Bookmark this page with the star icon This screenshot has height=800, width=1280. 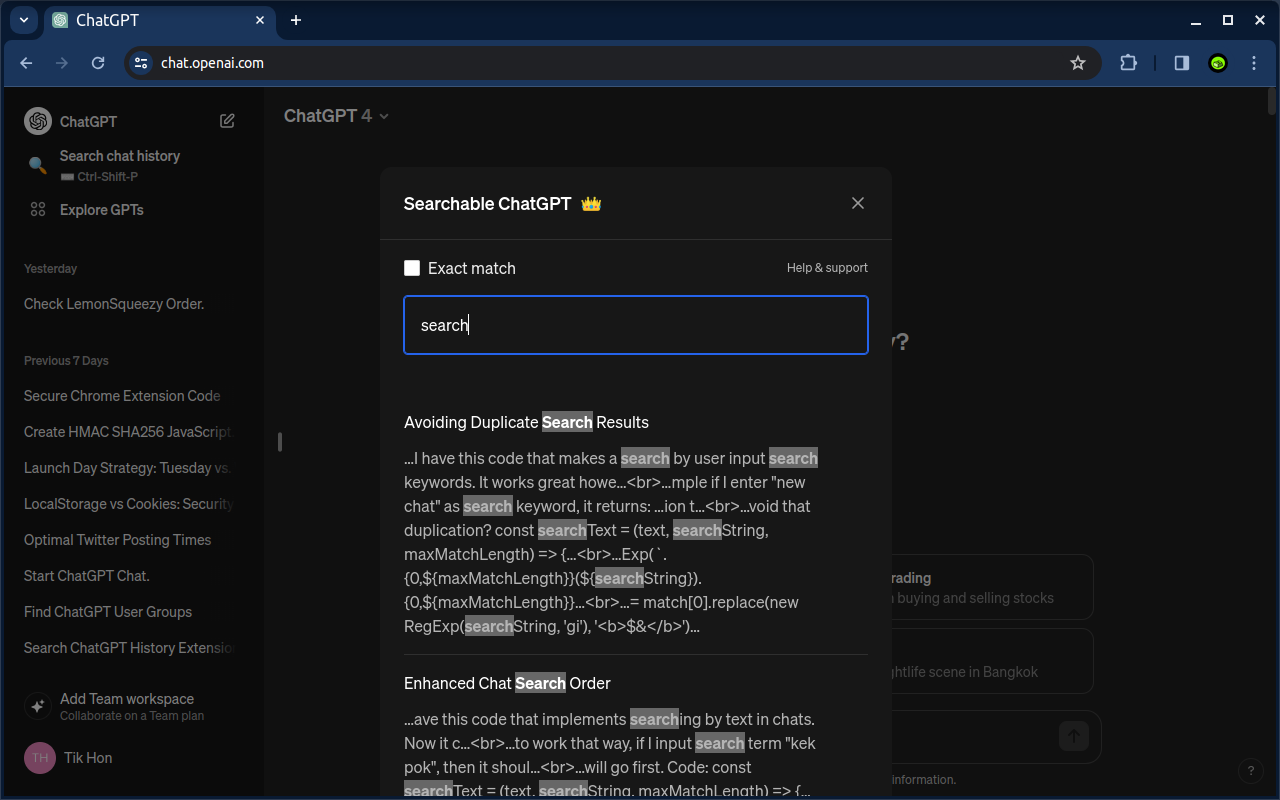tap(1078, 63)
